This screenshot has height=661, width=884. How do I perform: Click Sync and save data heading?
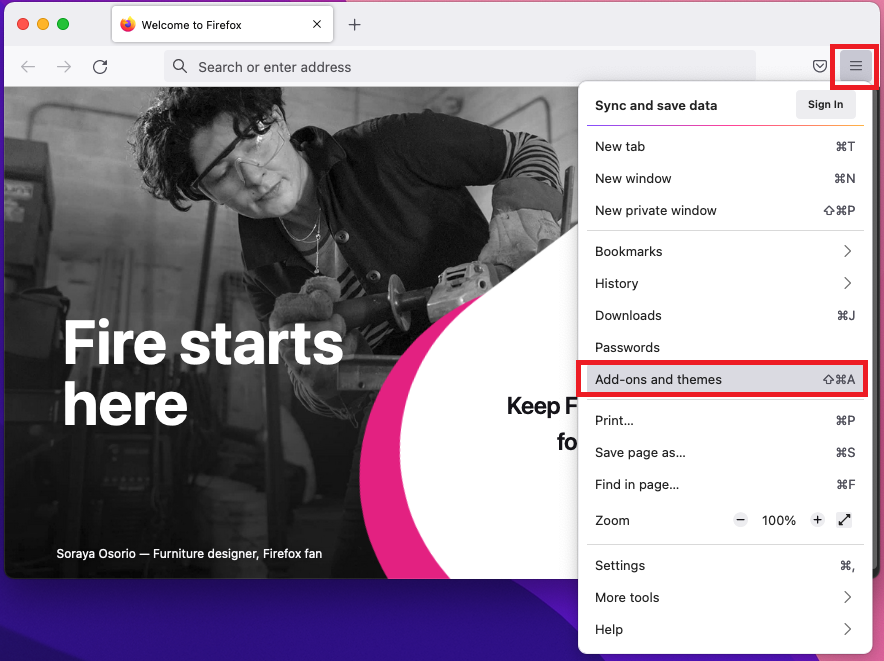(x=656, y=105)
